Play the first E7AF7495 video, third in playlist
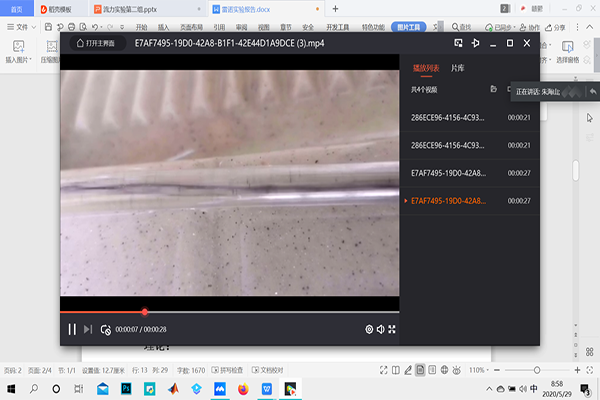 pyautogui.click(x=450, y=173)
